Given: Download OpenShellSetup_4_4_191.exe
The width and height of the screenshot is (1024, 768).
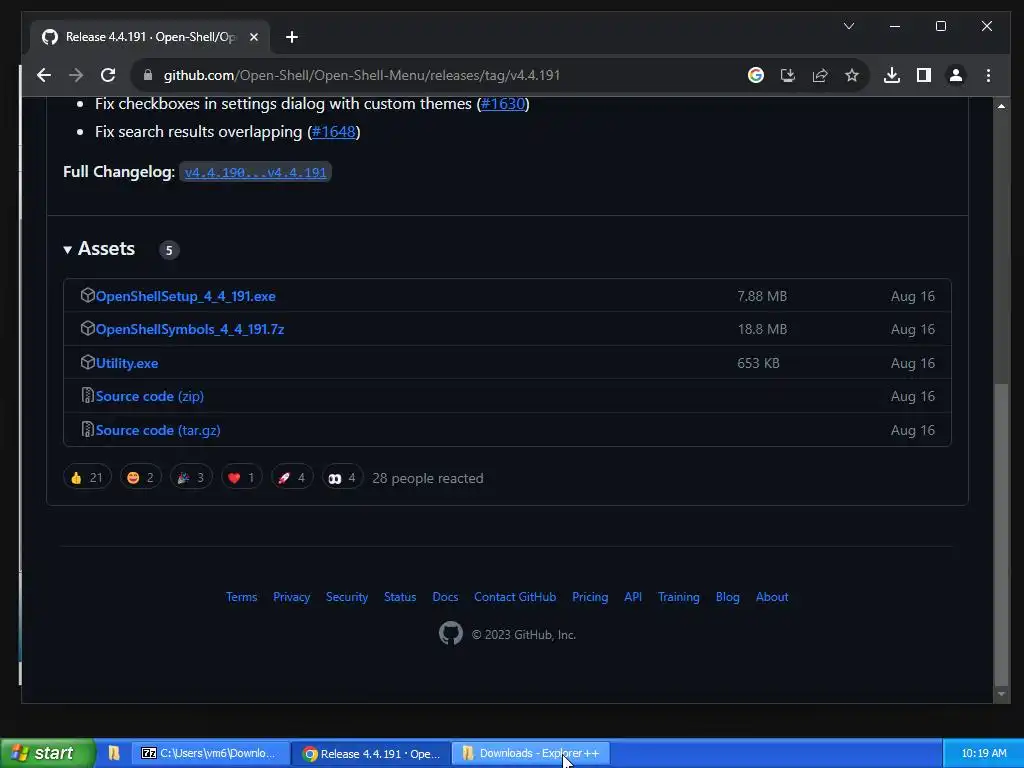Looking at the screenshot, I should (185, 296).
